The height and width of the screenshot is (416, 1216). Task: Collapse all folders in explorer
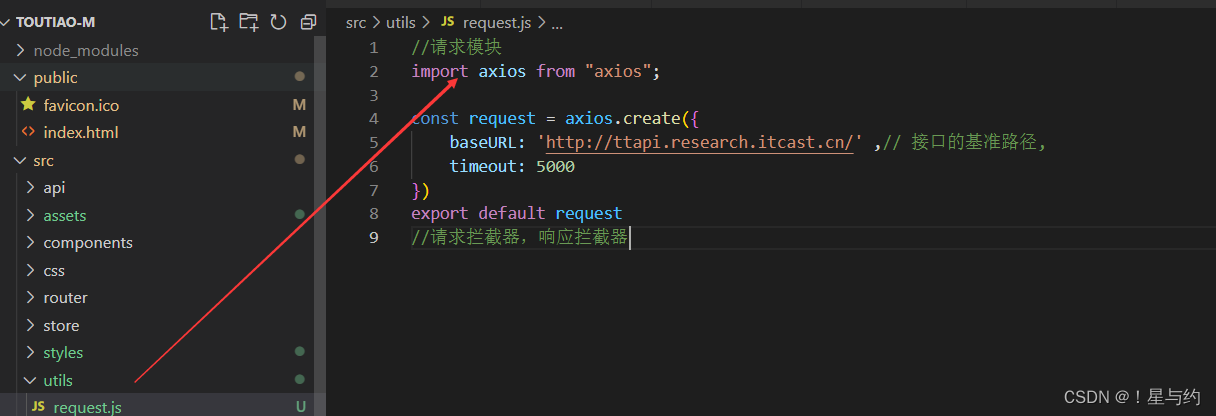click(x=308, y=22)
